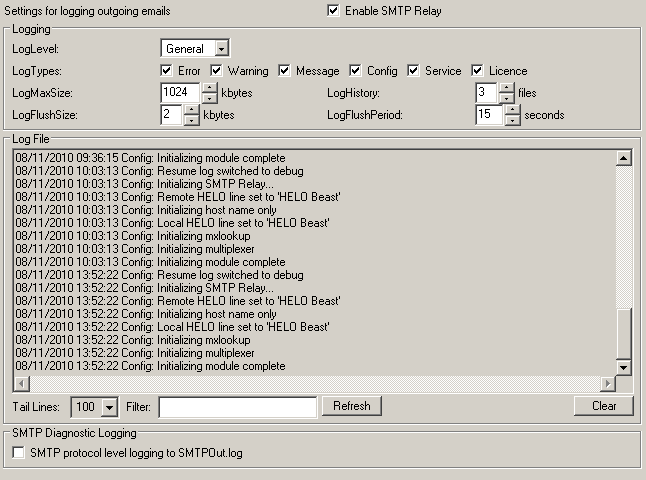Open the LogLevel dropdown
This screenshot has width=646, height=480.
coord(221,48)
